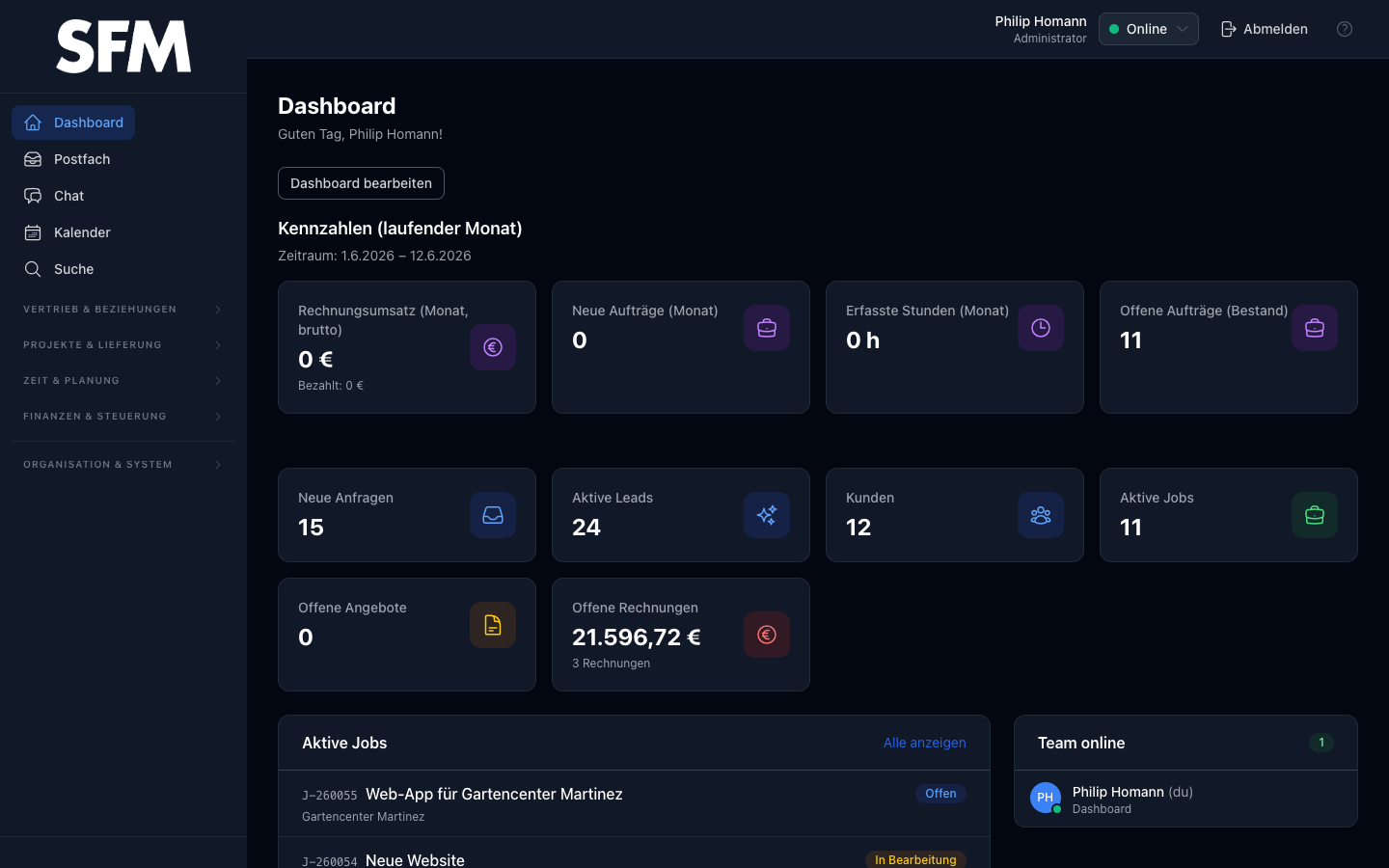Expand Vertrieb & Beziehungen section
This screenshot has height=868, width=1389.
coord(123,310)
